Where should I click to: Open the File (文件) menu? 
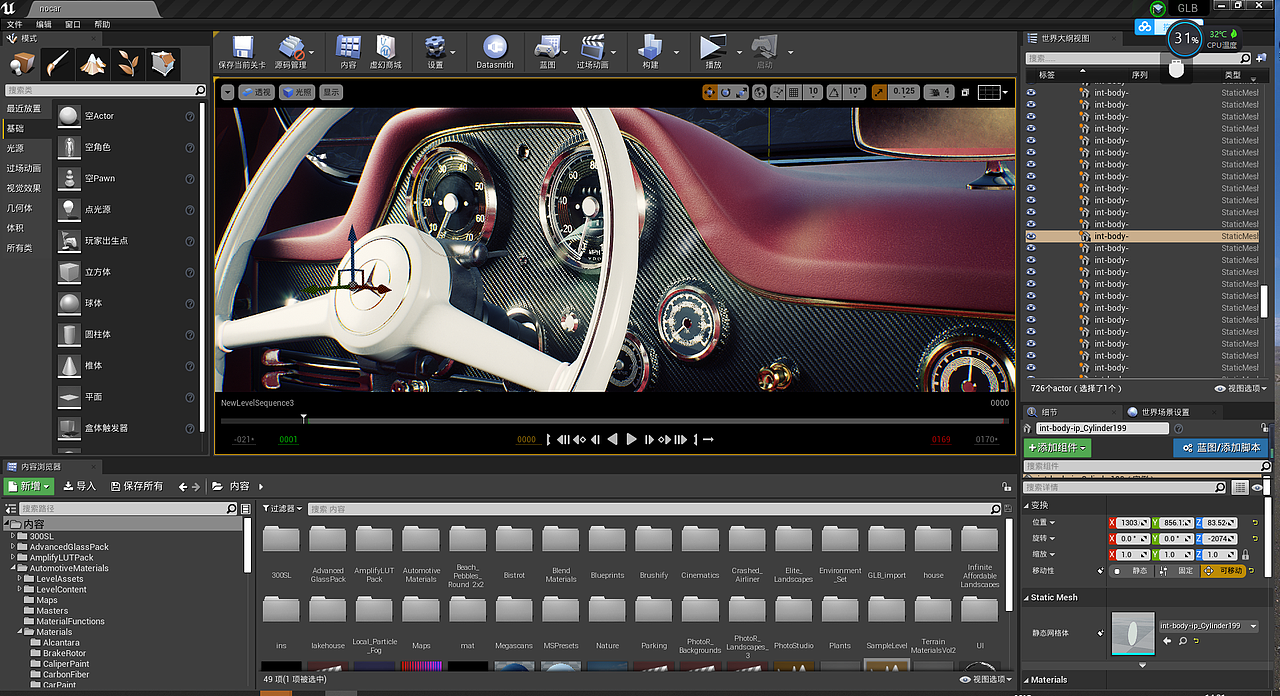pos(14,24)
